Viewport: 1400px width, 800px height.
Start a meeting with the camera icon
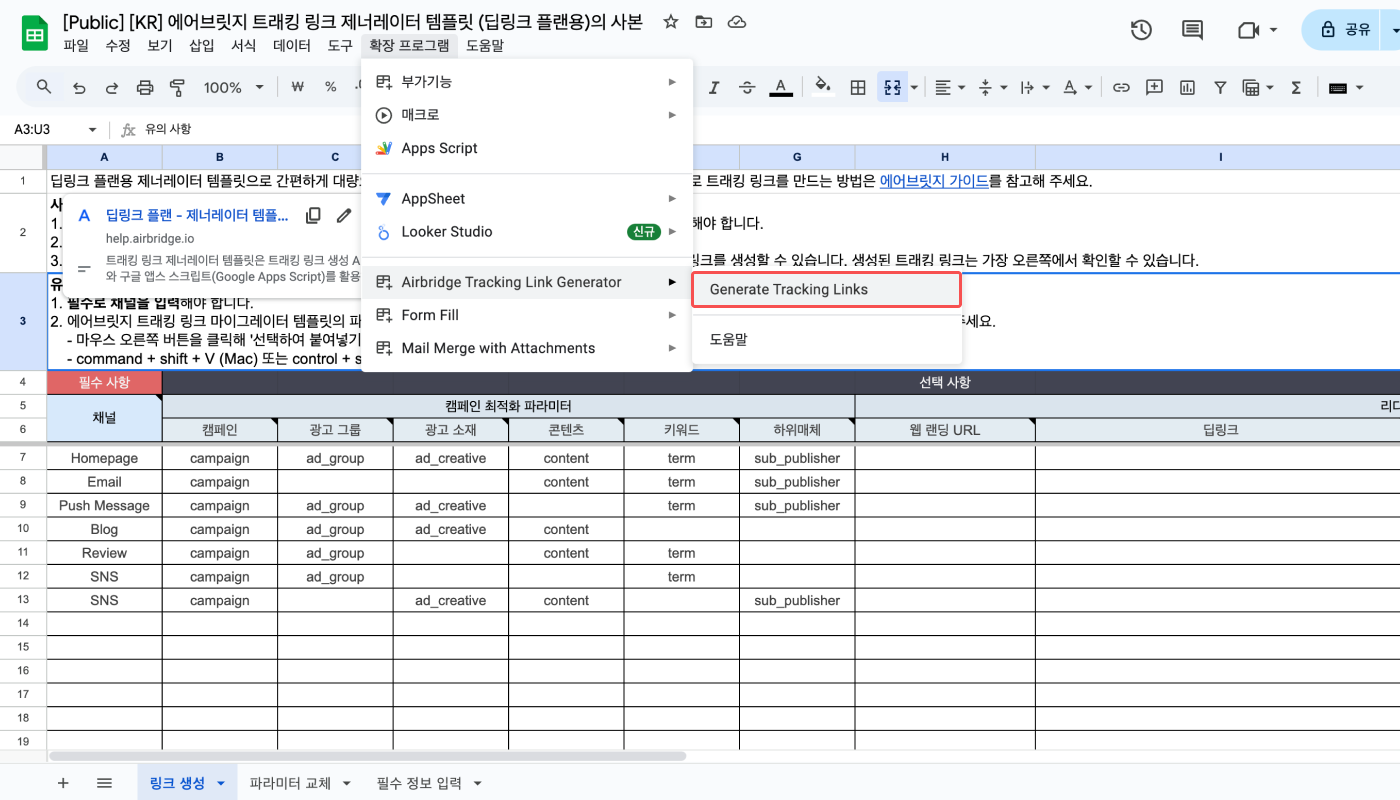[x=1247, y=30]
